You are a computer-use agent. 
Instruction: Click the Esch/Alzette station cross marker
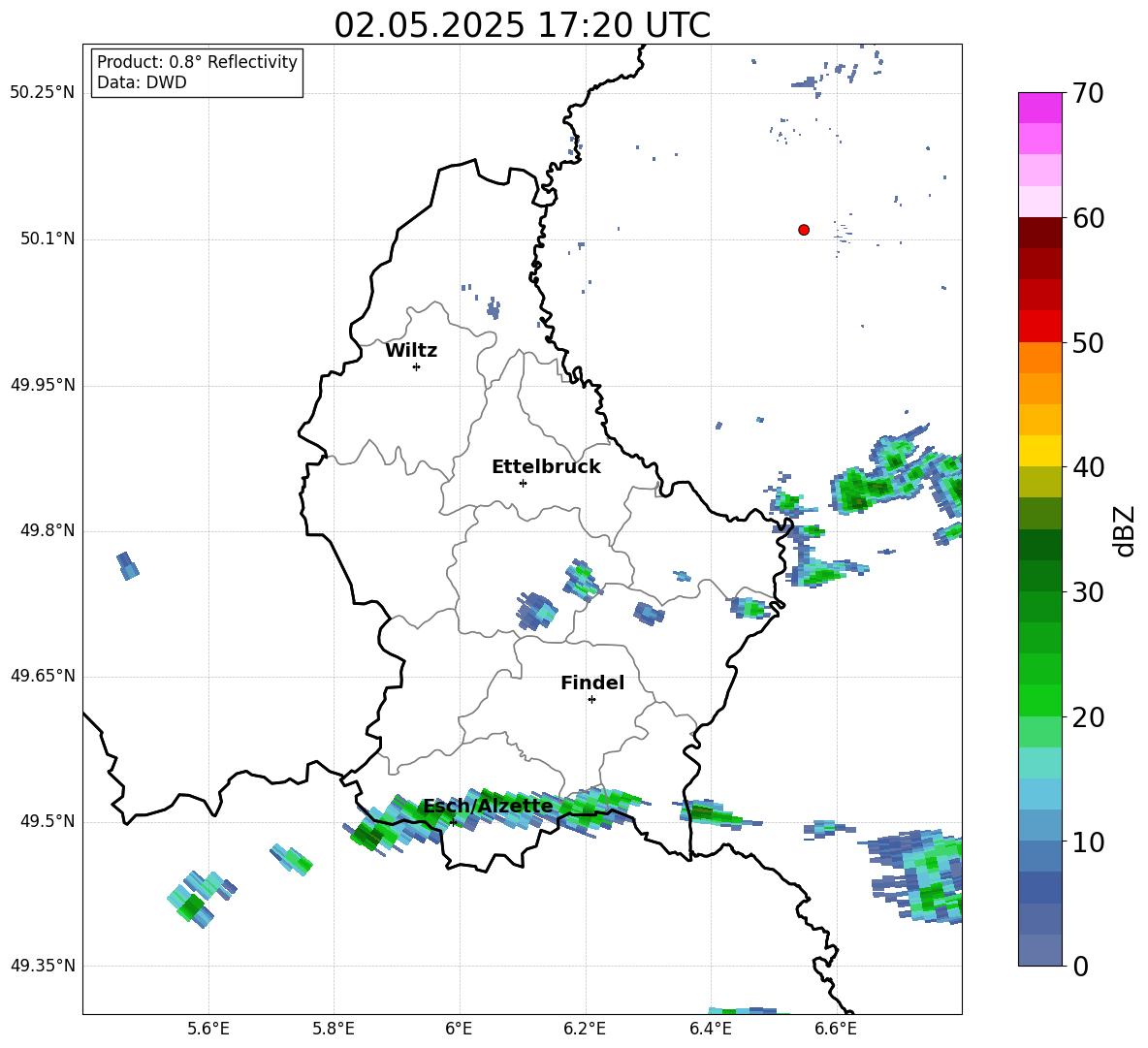[453, 822]
